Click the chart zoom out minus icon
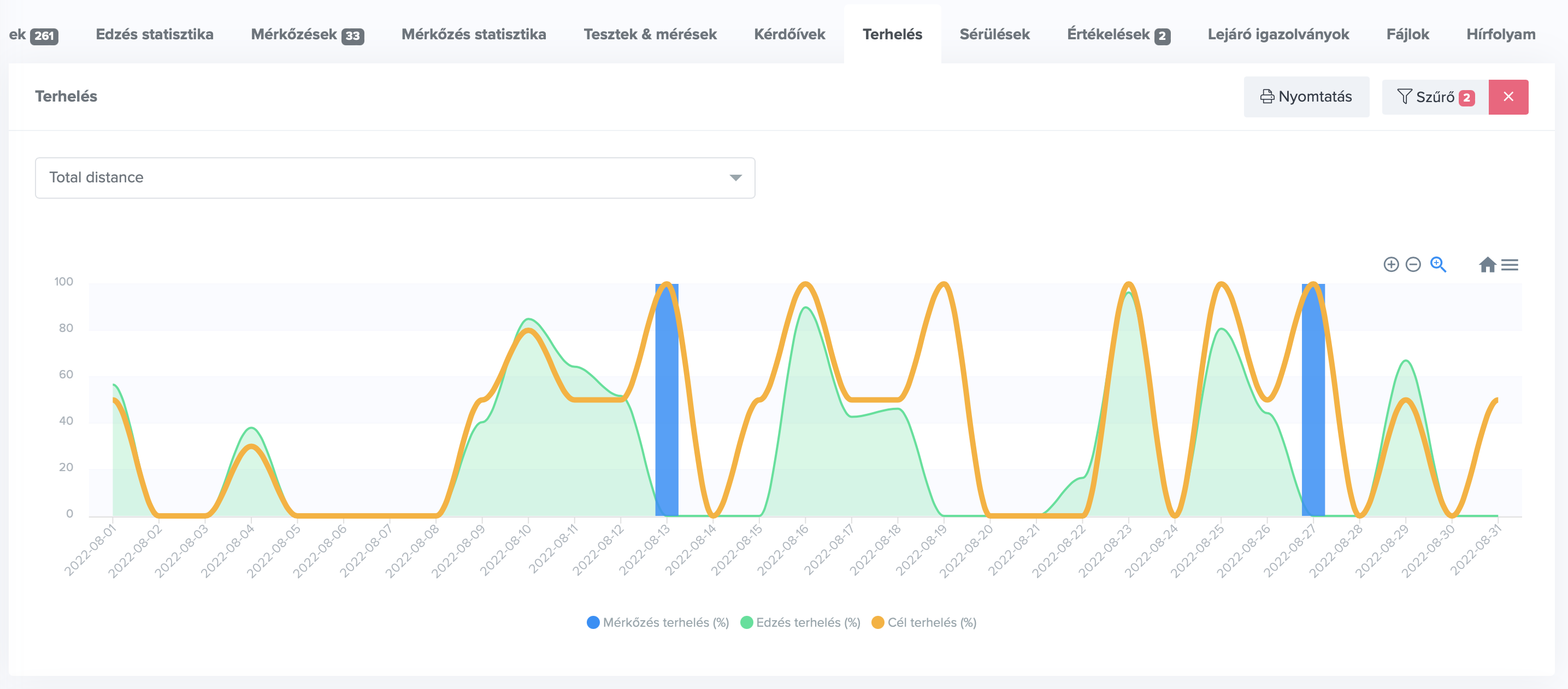The width and height of the screenshot is (1568, 689). click(1413, 265)
